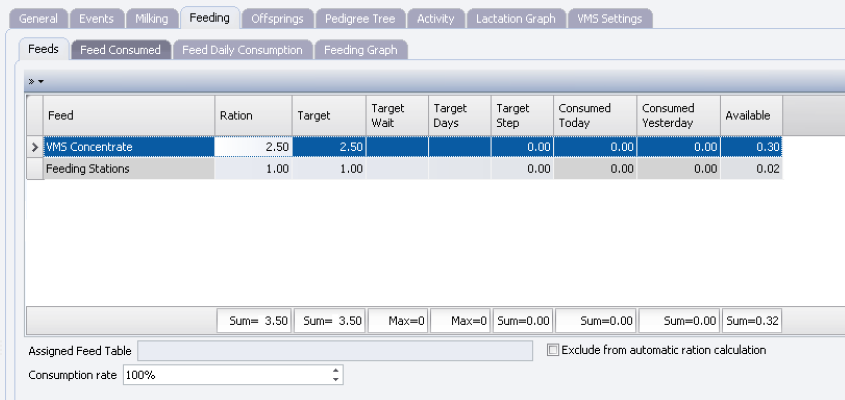The height and width of the screenshot is (400, 845).
Task: Edit the VMS Concentrate ration cell
Action: tap(253, 147)
